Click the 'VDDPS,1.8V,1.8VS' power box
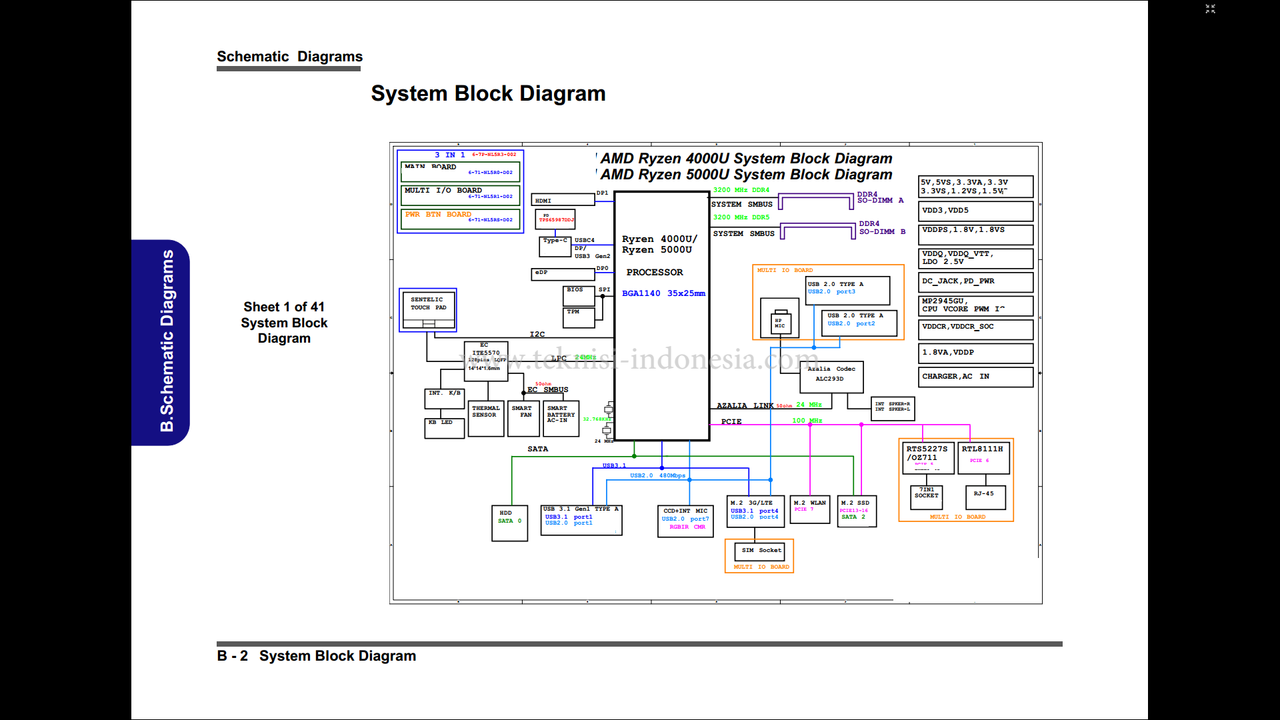This screenshot has height=720, width=1280. coord(977,234)
